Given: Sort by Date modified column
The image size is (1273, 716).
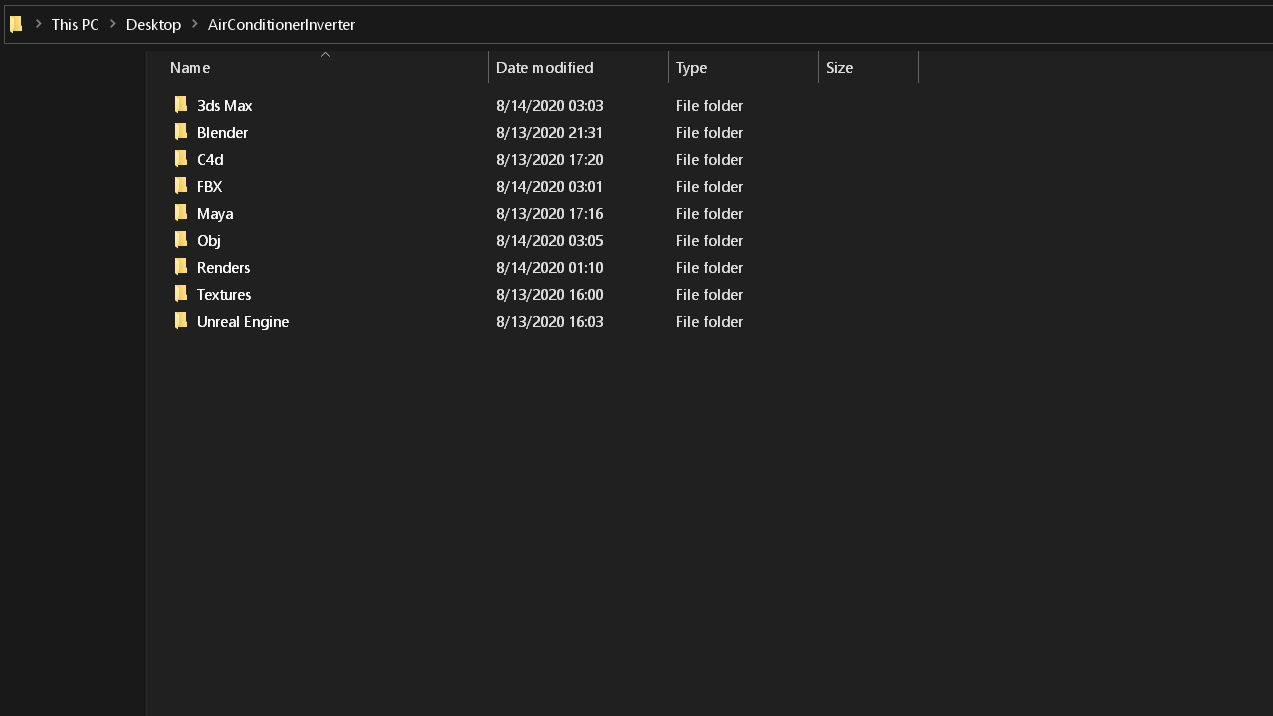Looking at the screenshot, I should coord(545,68).
